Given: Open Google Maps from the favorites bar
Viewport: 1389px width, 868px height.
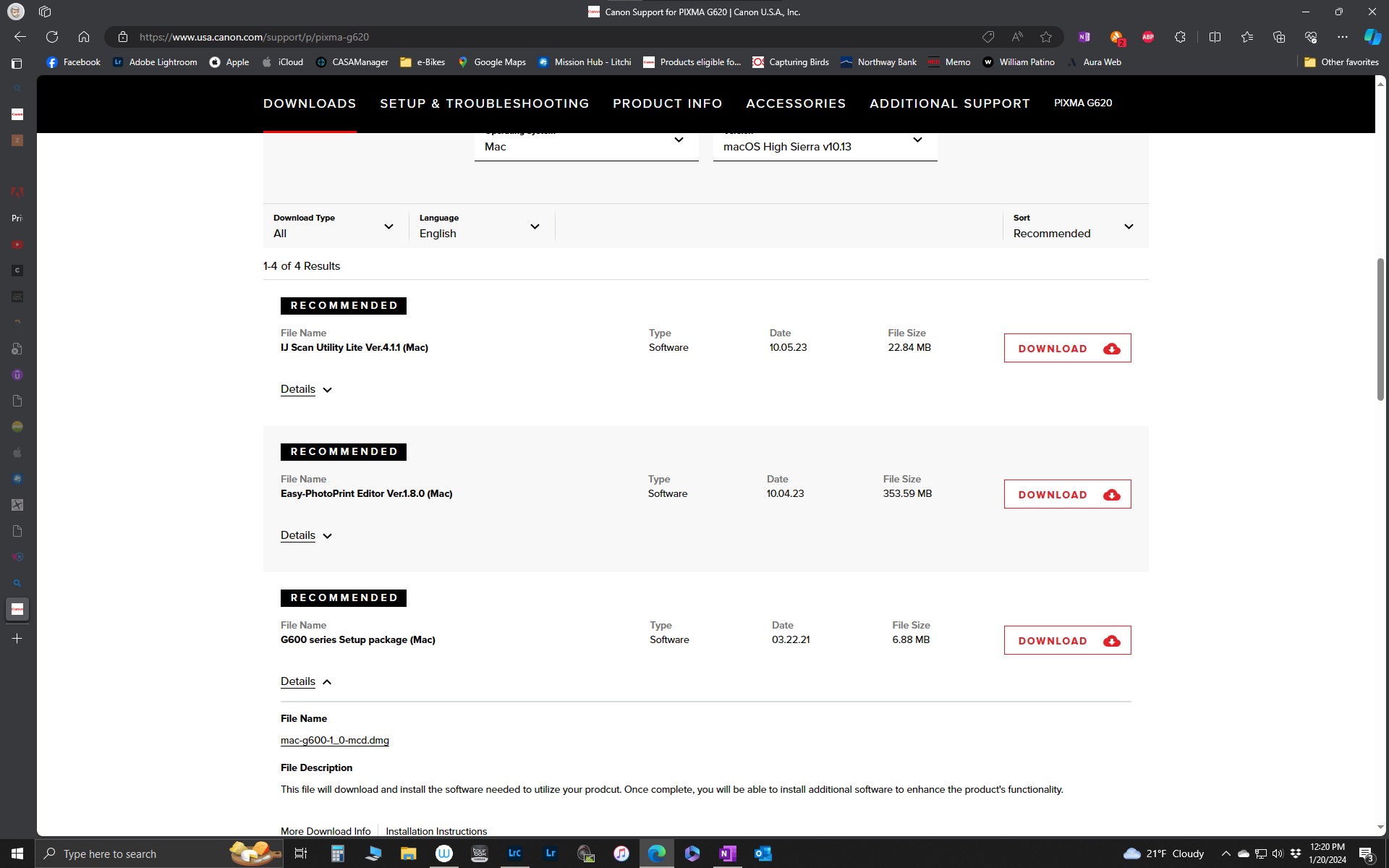Looking at the screenshot, I should (x=492, y=62).
